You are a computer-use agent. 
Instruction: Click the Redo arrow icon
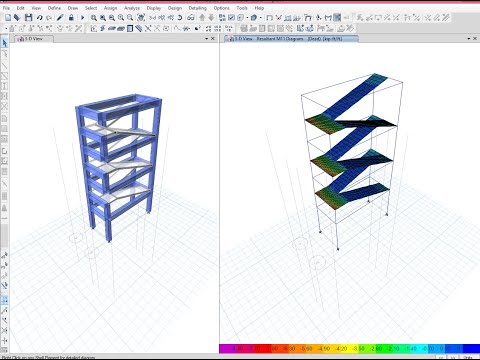click(49, 18)
